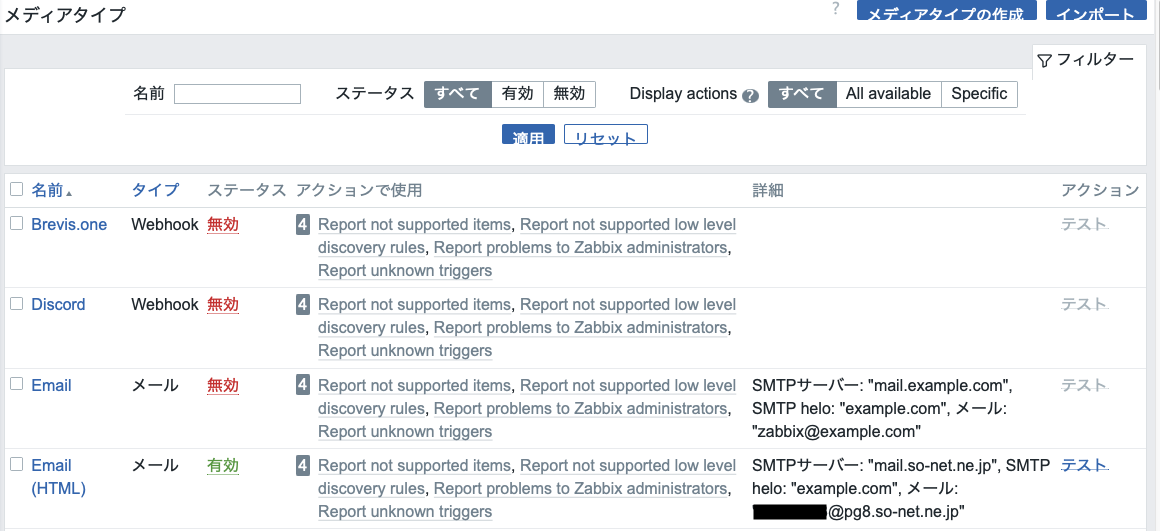This screenshot has height=531, width=1160.
Task: Click the リセット reset button
Action: click(606, 135)
